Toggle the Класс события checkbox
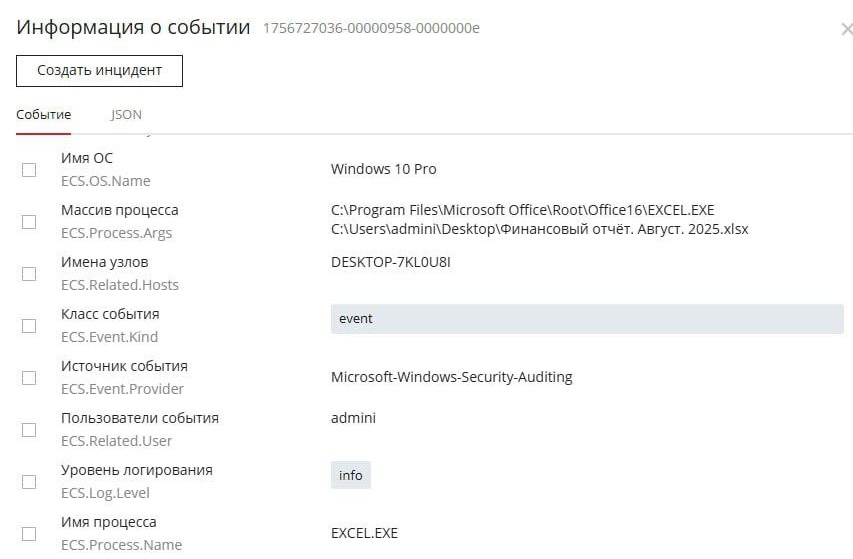853x559 pixels. coord(29,326)
